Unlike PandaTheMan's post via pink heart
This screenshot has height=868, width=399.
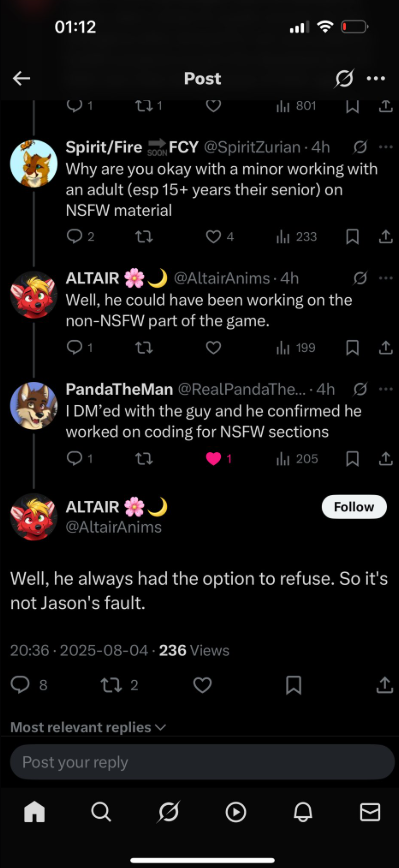click(214, 458)
